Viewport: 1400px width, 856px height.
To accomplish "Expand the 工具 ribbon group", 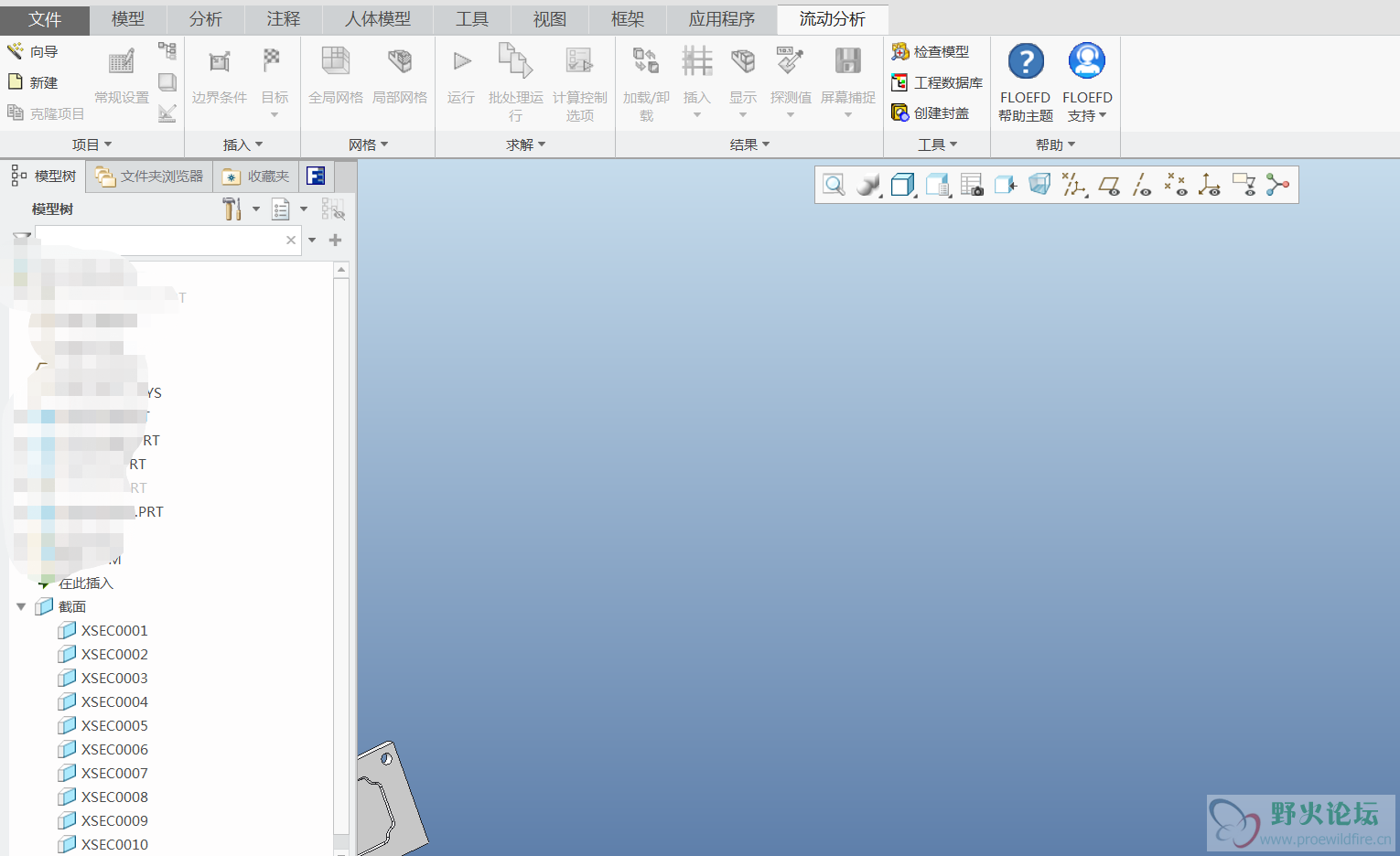I will 937,144.
